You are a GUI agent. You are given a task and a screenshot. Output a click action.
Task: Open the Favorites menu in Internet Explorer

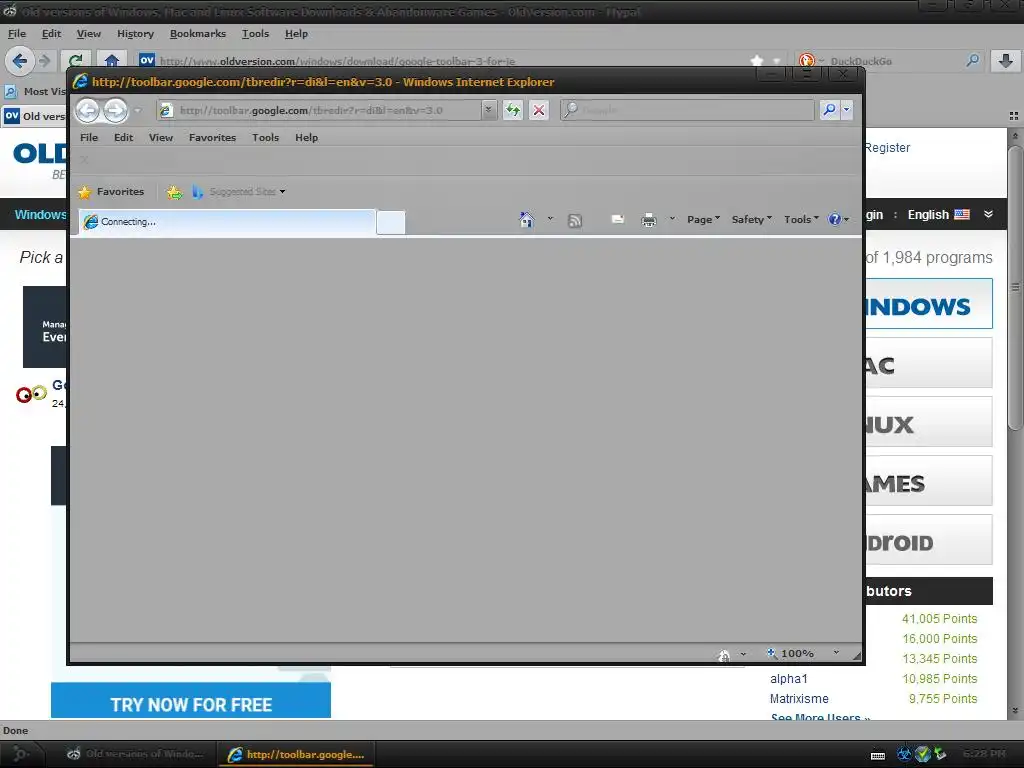tap(212, 138)
